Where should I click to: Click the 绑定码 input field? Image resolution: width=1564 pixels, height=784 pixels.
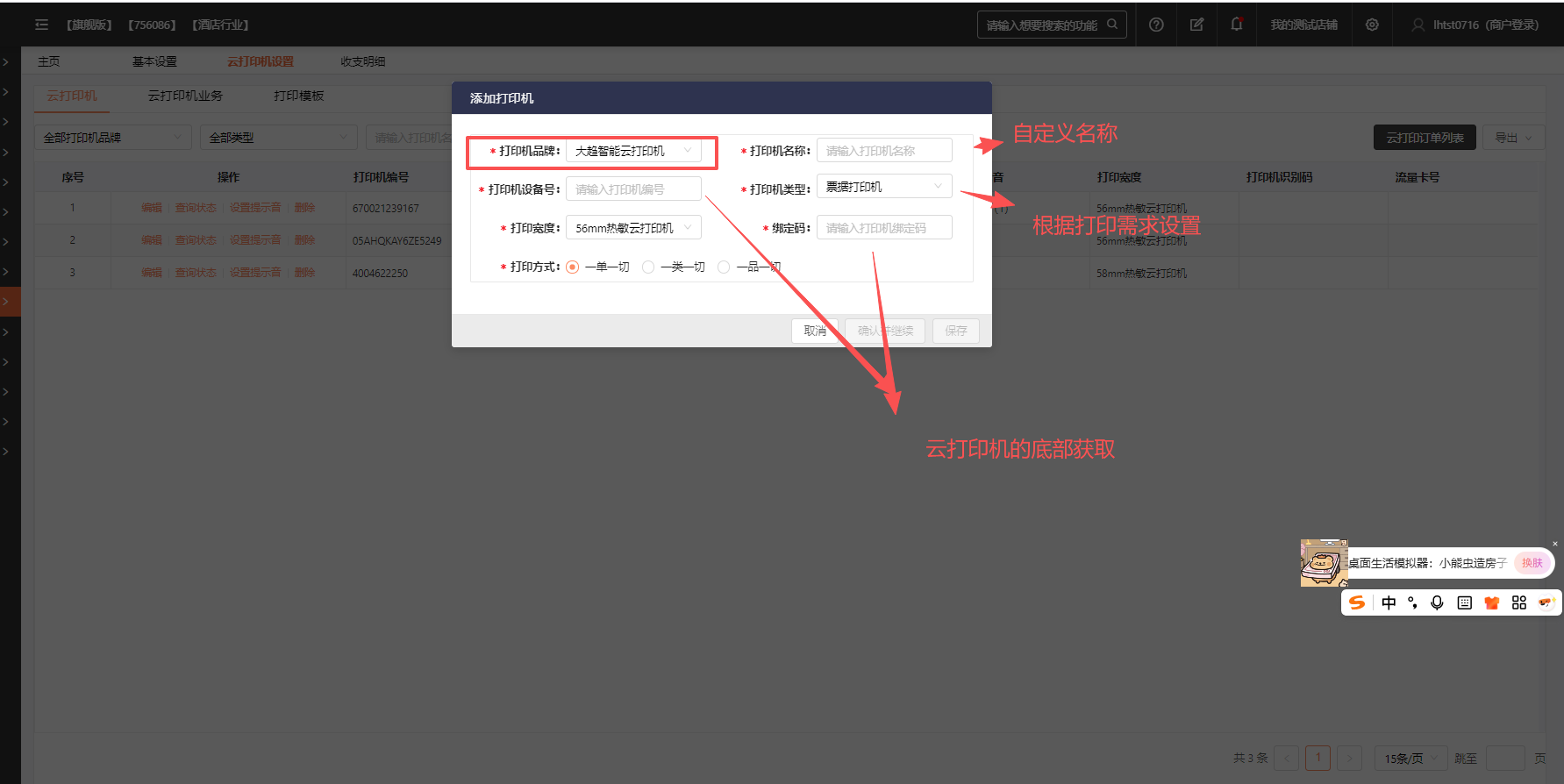(883, 228)
